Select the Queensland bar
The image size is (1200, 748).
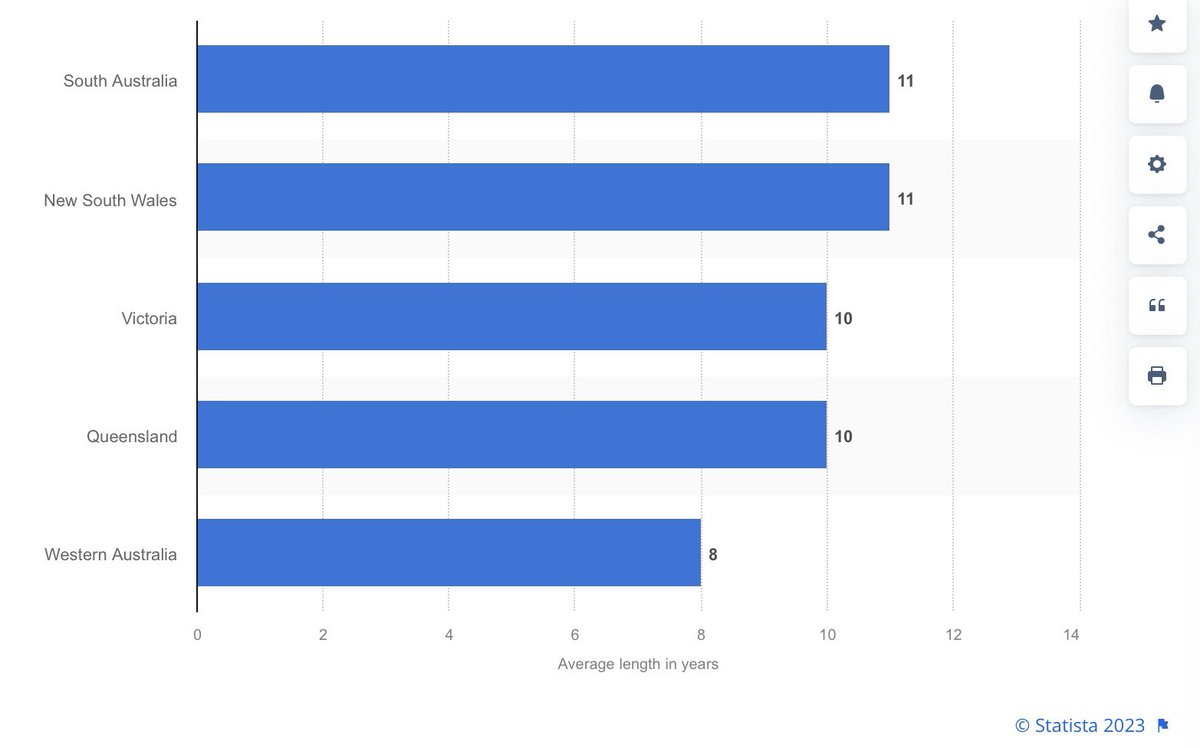[512, 434]
